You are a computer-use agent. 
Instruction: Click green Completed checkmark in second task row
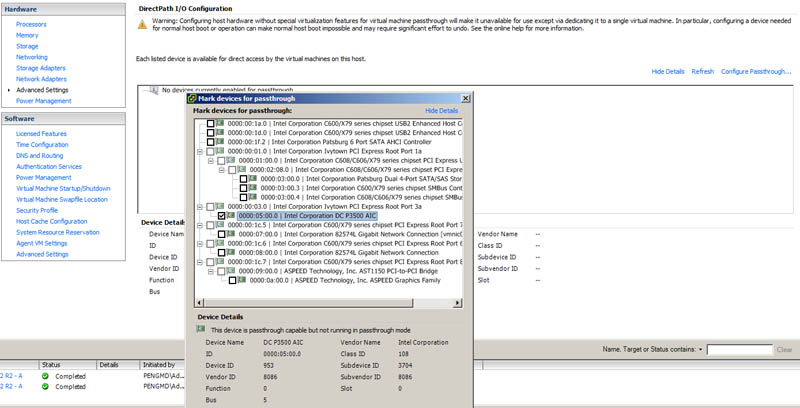click(x=45, y=387)
